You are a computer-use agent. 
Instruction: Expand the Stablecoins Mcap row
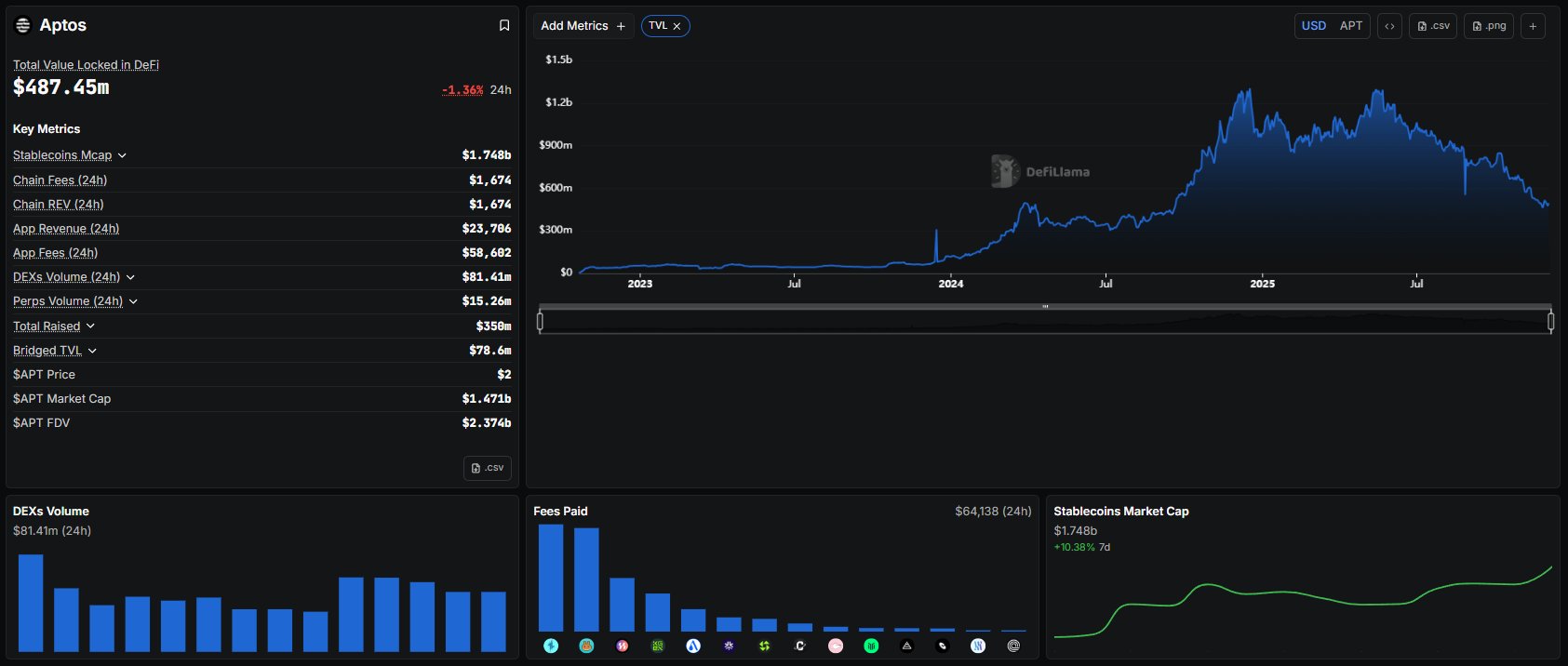122,155
